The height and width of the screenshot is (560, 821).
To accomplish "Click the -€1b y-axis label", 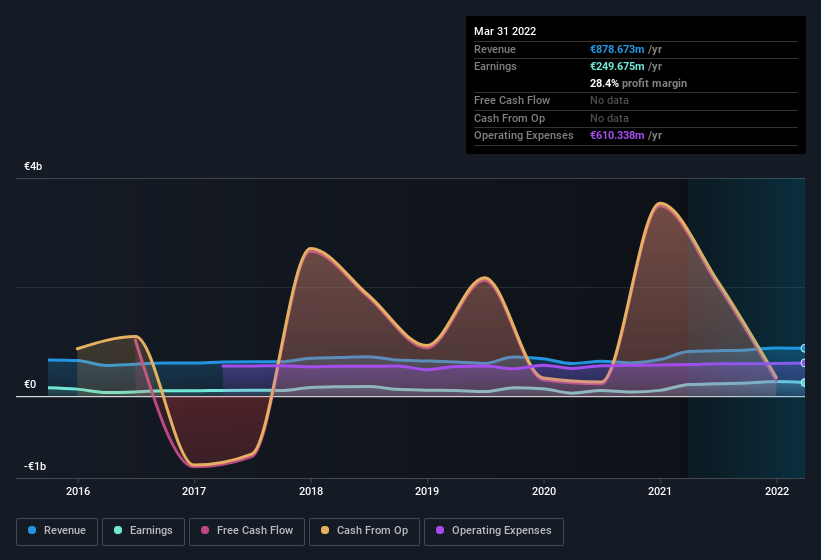I will click(x=35, y=466).
